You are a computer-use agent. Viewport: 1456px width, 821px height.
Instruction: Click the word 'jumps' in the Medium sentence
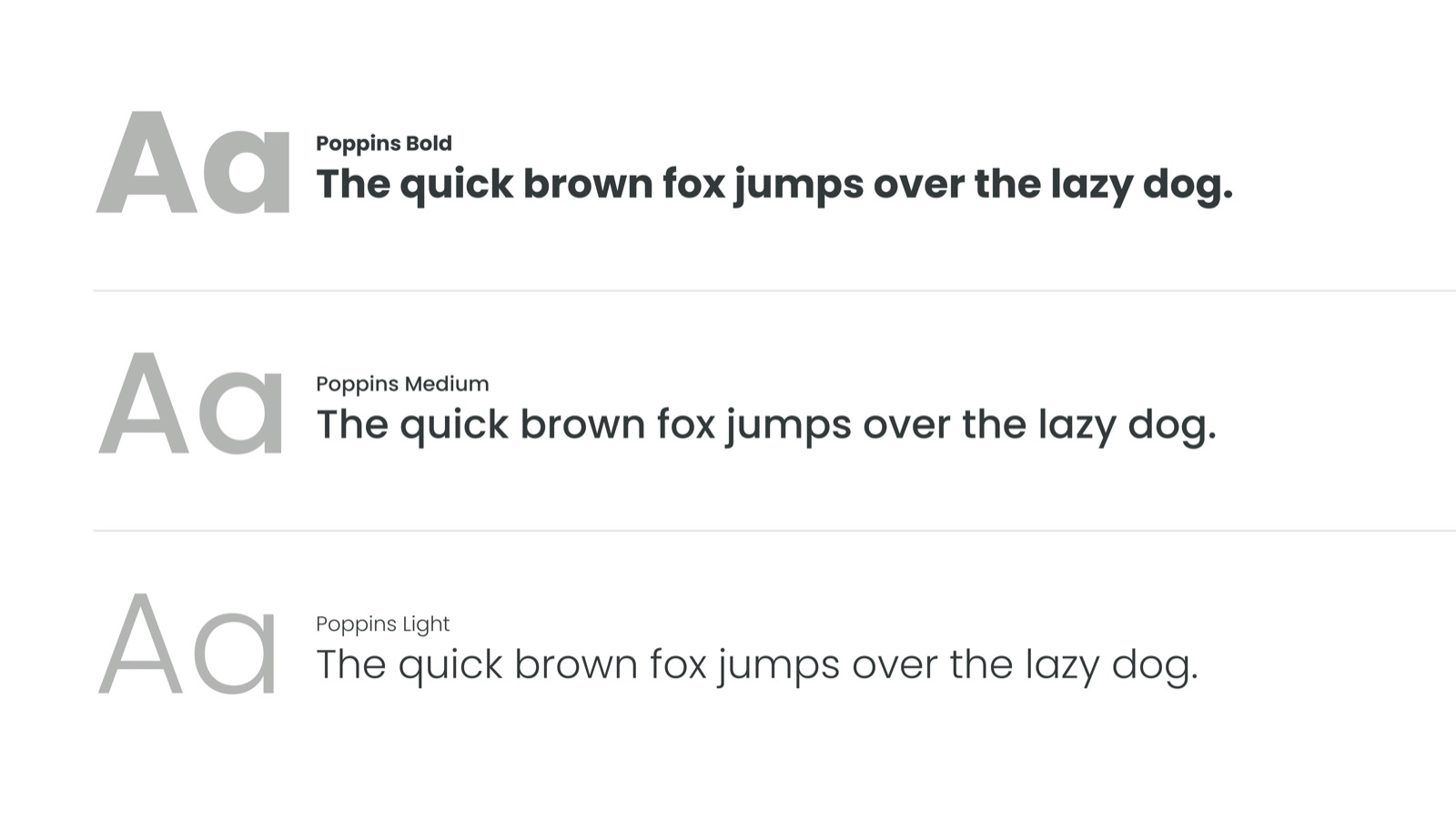tap(788, 425)
